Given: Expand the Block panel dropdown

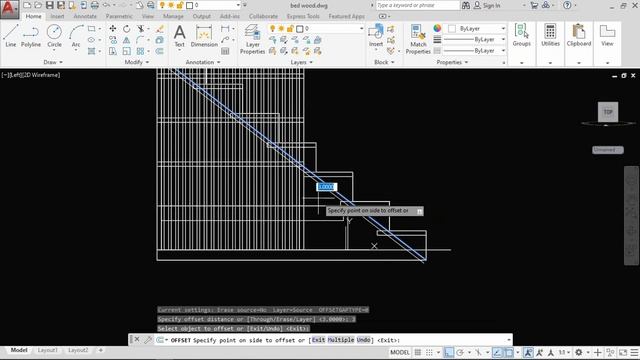Looking at the screenshot, I should click(384, 62).
